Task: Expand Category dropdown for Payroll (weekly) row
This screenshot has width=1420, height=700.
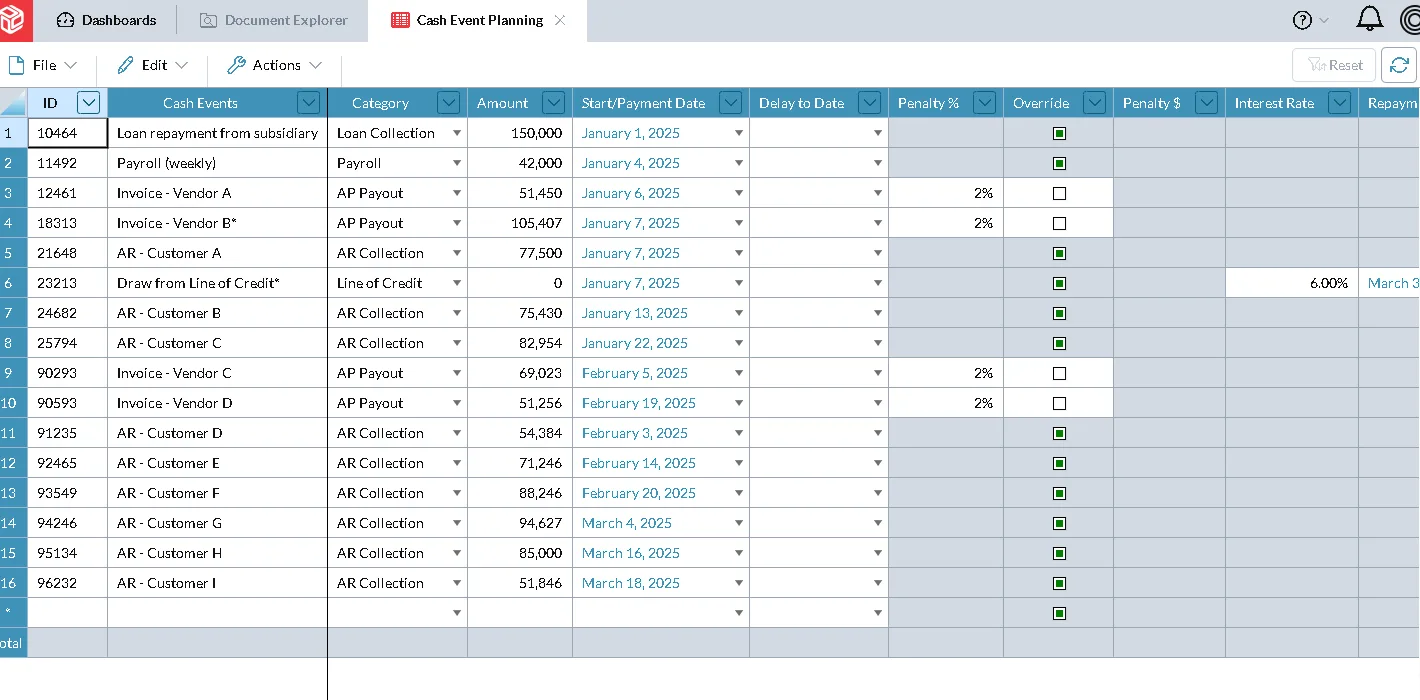Action: tap(457, 163)
